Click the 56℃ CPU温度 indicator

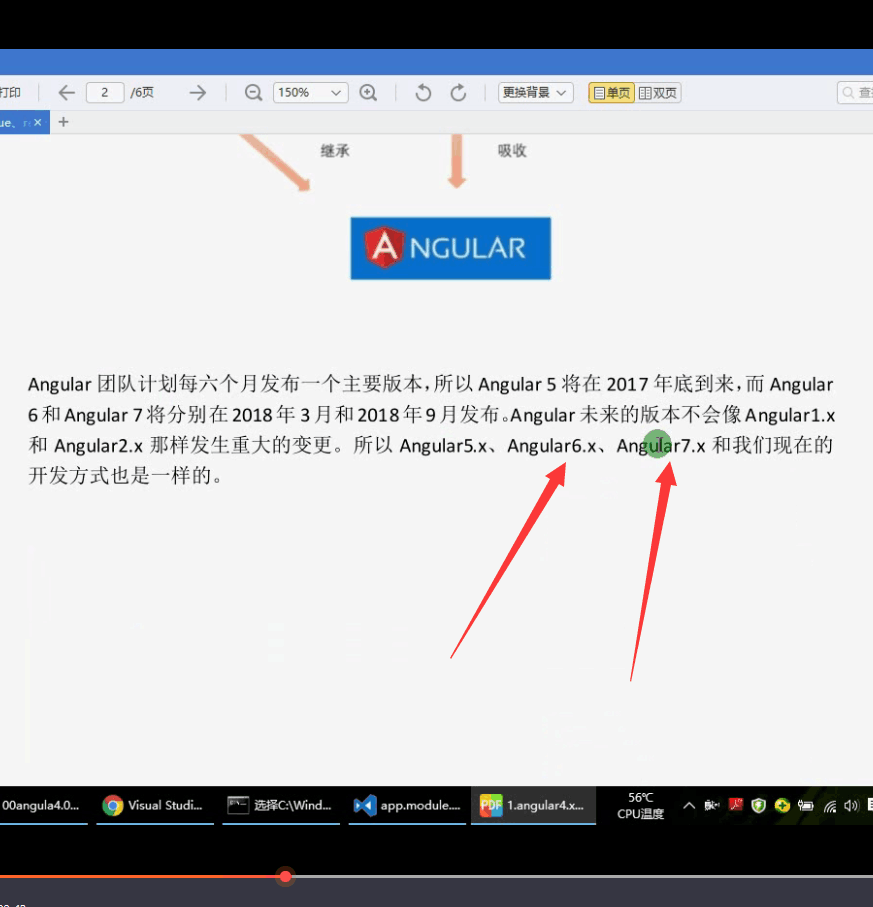coord(640,806)
